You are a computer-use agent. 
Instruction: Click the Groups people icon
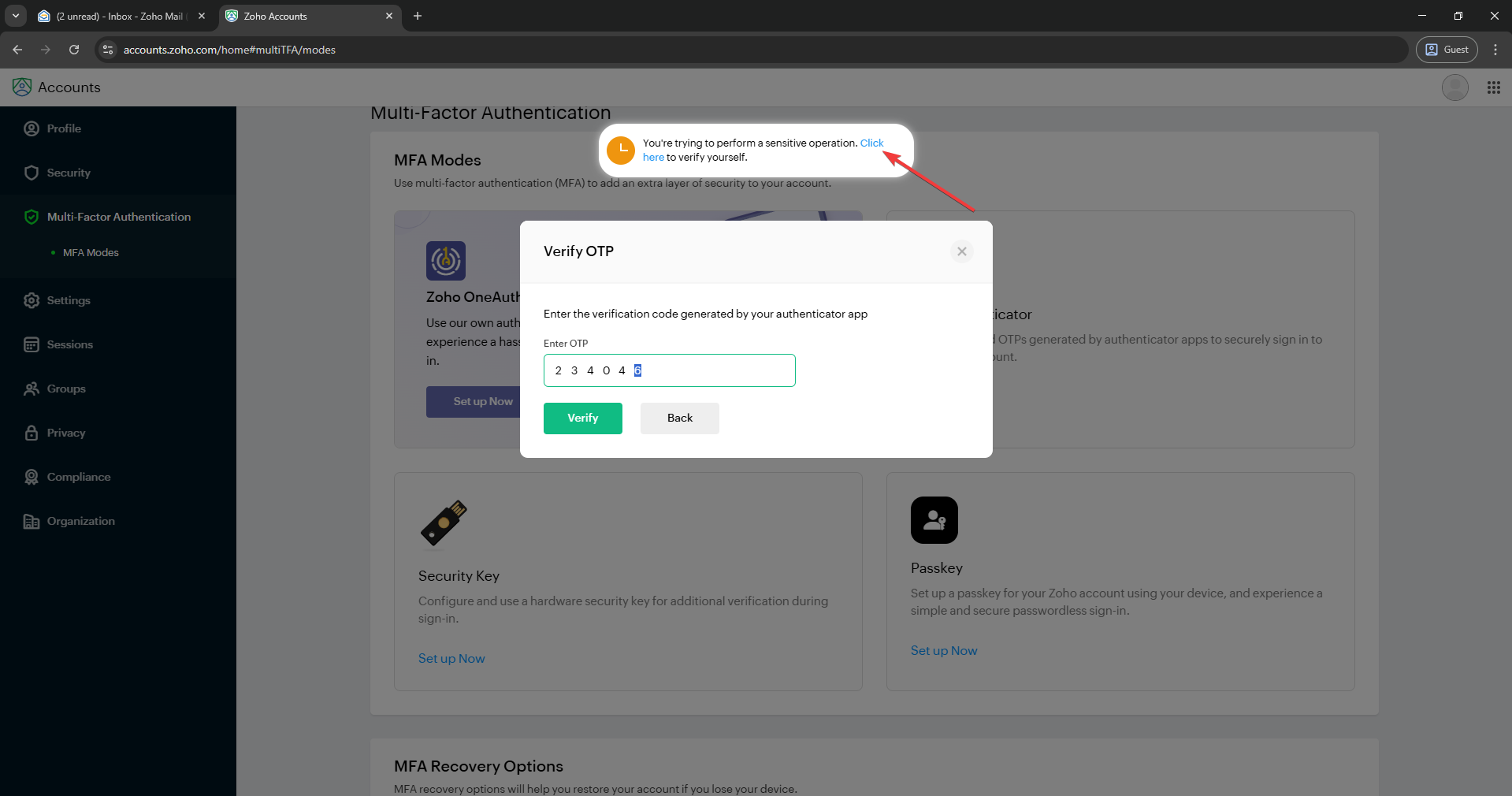(x=32, y=389)
